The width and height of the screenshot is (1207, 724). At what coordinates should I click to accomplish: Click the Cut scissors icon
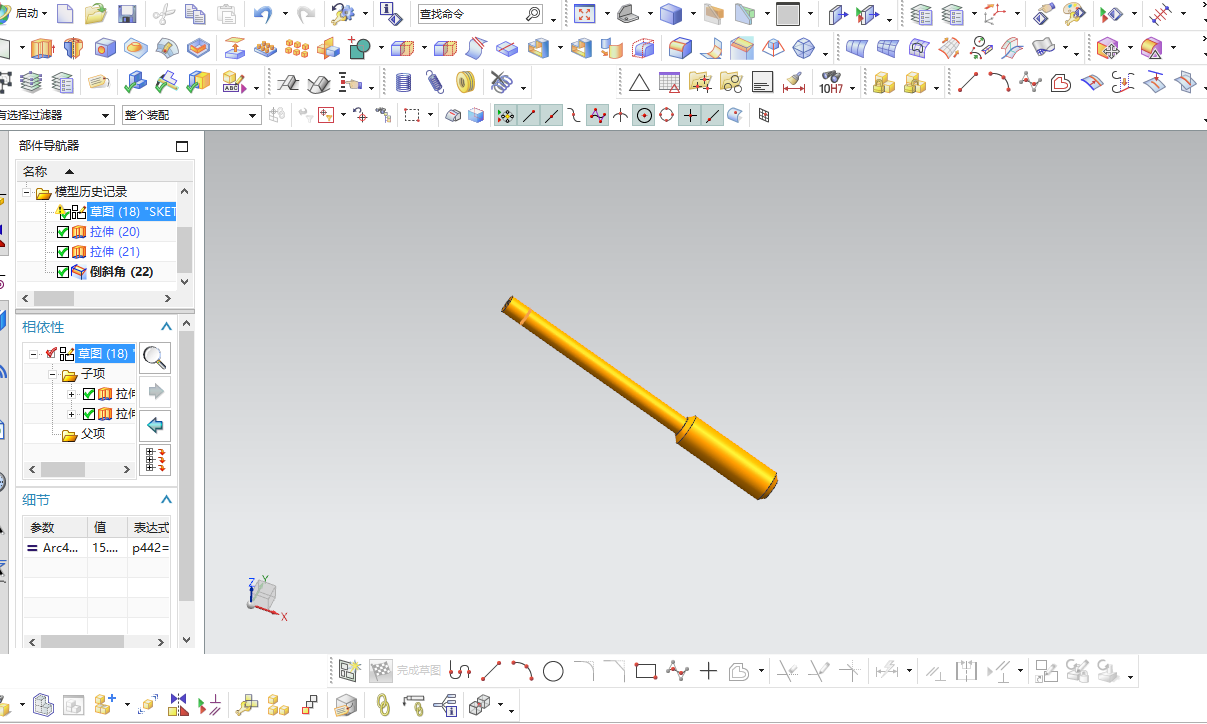tap(164, 14)
